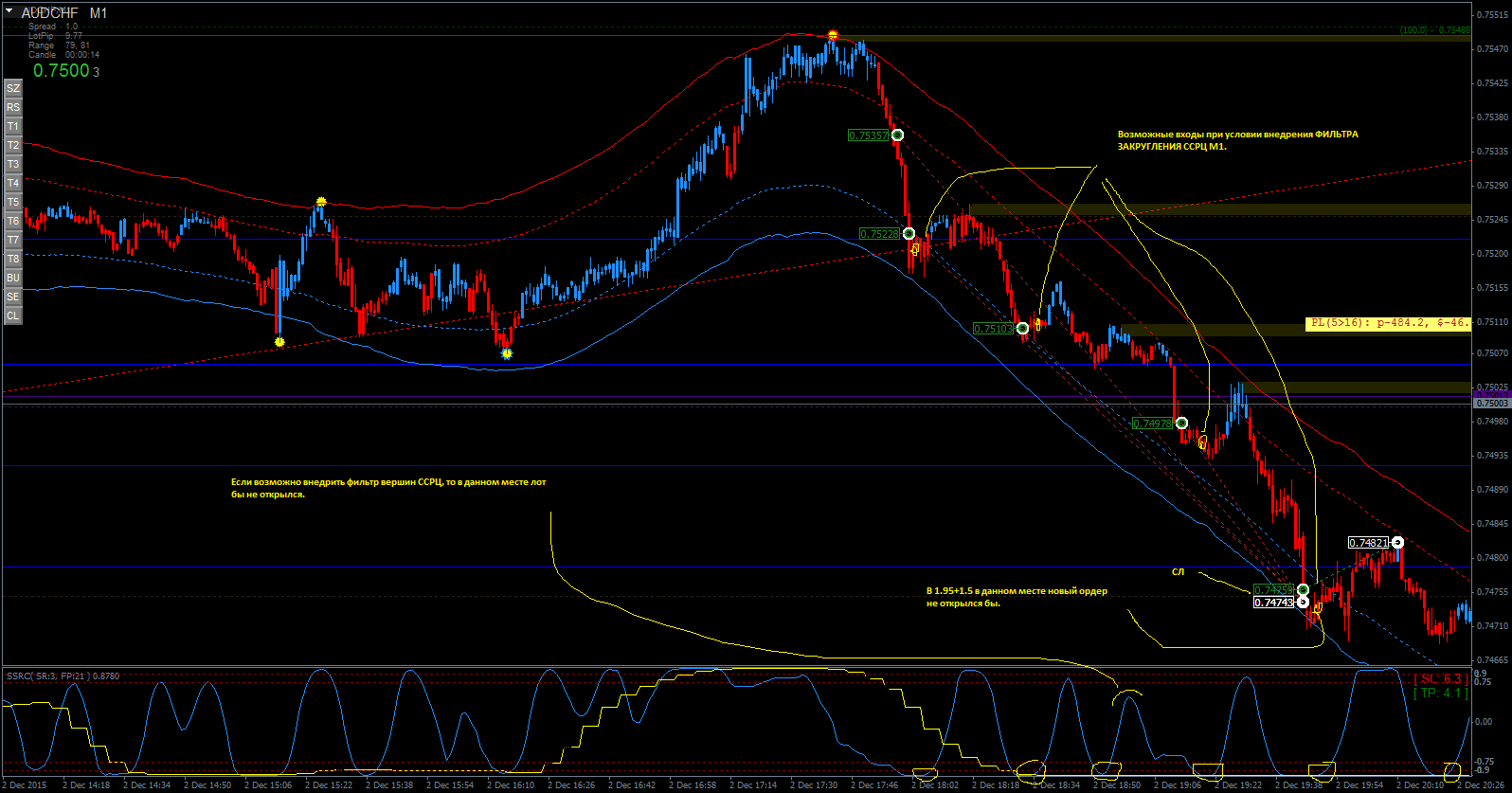Click the RS panel button
The image size is (1512, 793).
(x=13, y=107)
